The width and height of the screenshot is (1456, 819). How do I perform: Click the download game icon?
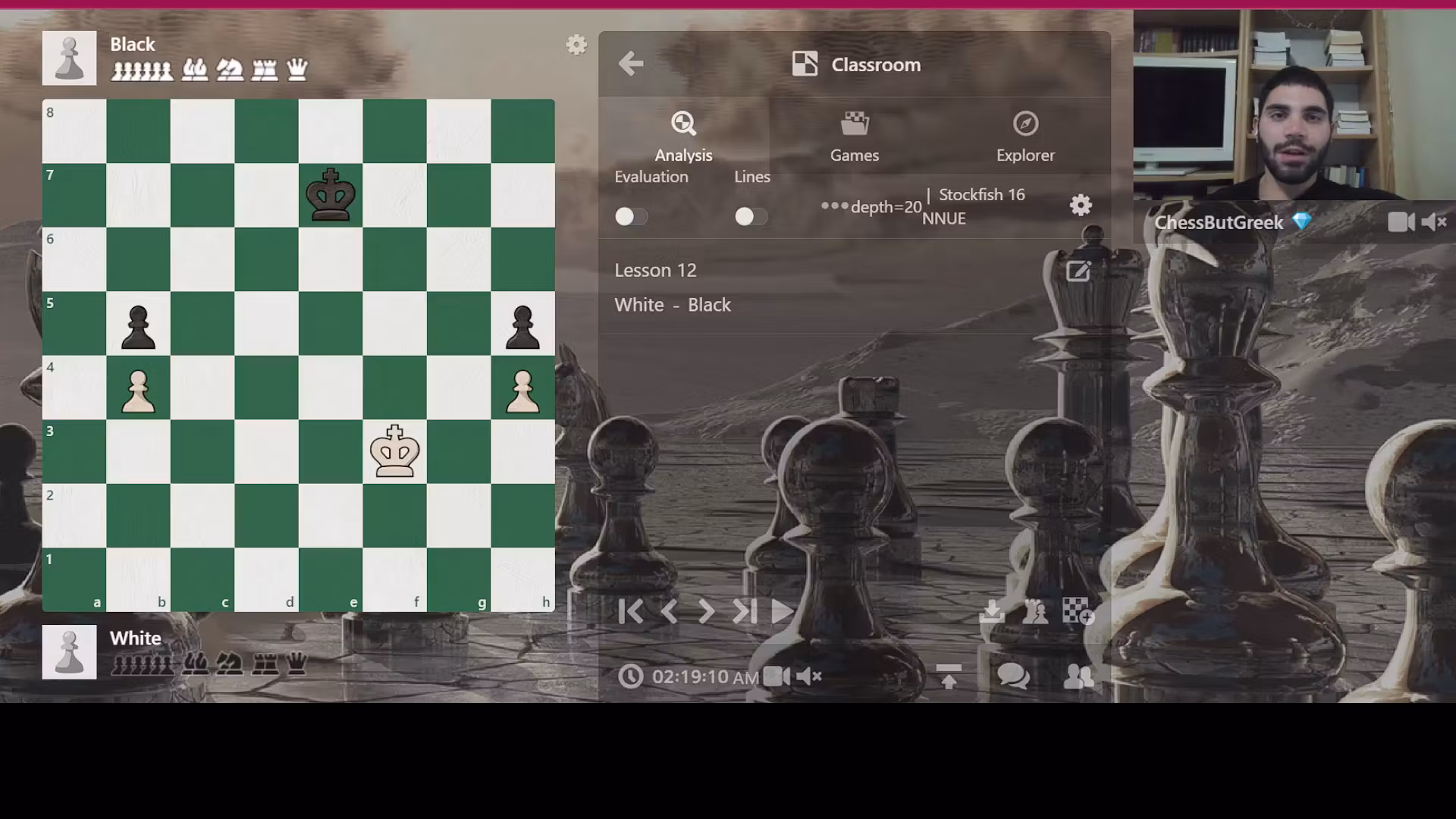(x=991, y=611)
